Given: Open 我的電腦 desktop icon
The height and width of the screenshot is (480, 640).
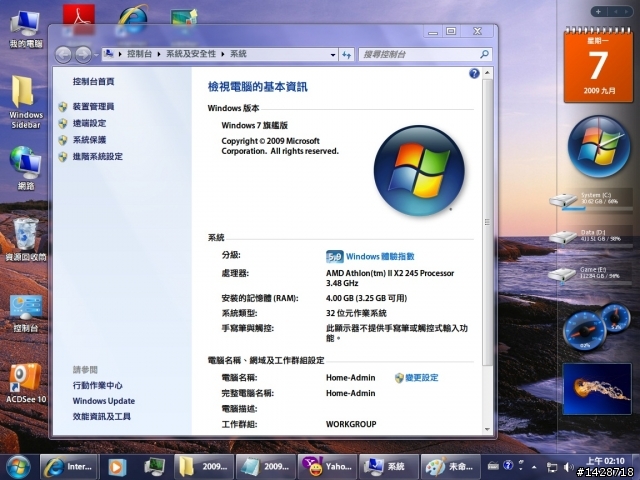Looking at the screenshot, I should coord(25,29).
